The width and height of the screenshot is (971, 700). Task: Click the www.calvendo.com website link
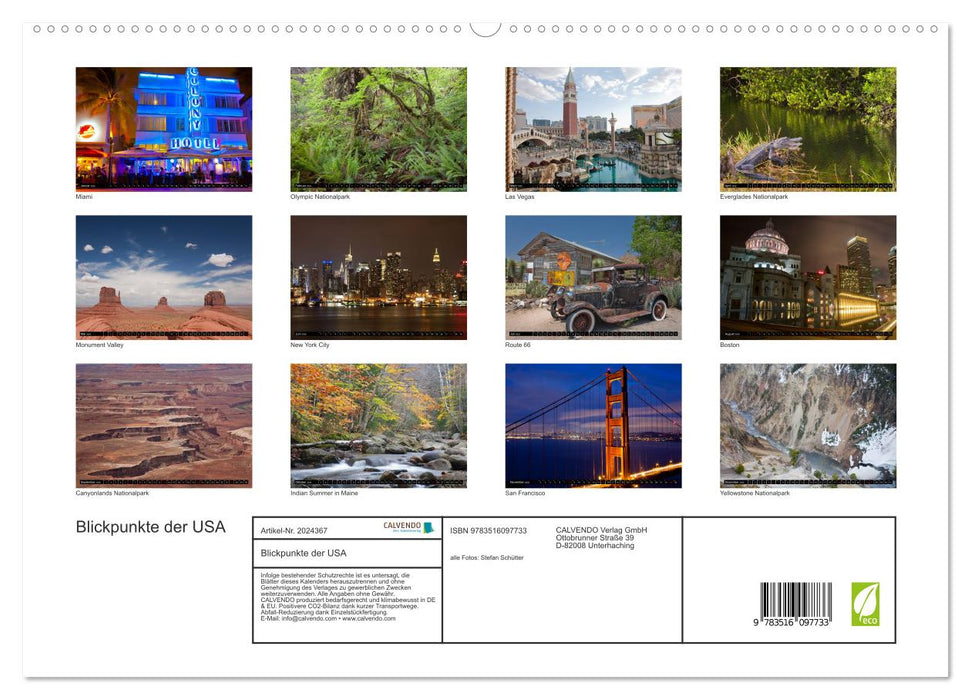click(372, 620)
